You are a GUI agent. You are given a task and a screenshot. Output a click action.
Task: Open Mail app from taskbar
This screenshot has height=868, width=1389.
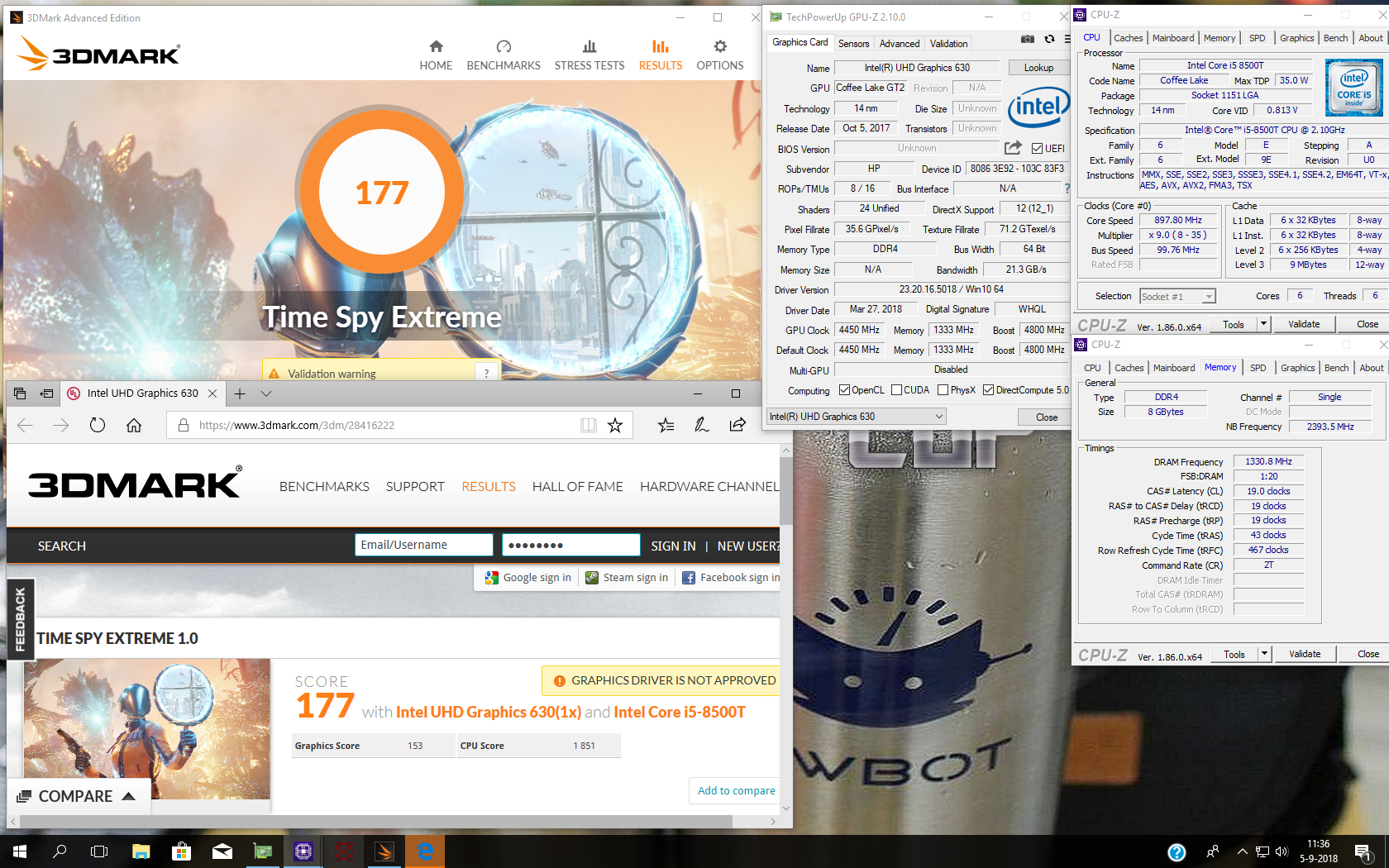222,851
